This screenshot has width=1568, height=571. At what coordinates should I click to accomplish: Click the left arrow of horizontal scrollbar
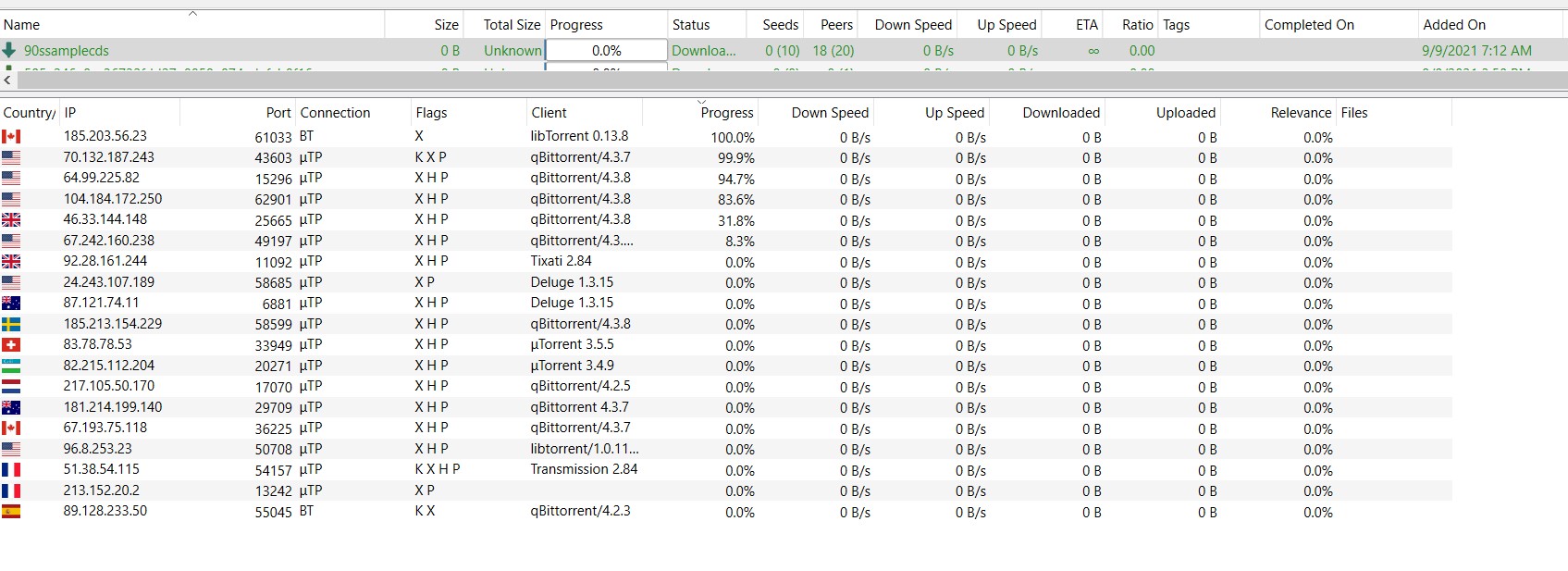(x=7, y=81)
